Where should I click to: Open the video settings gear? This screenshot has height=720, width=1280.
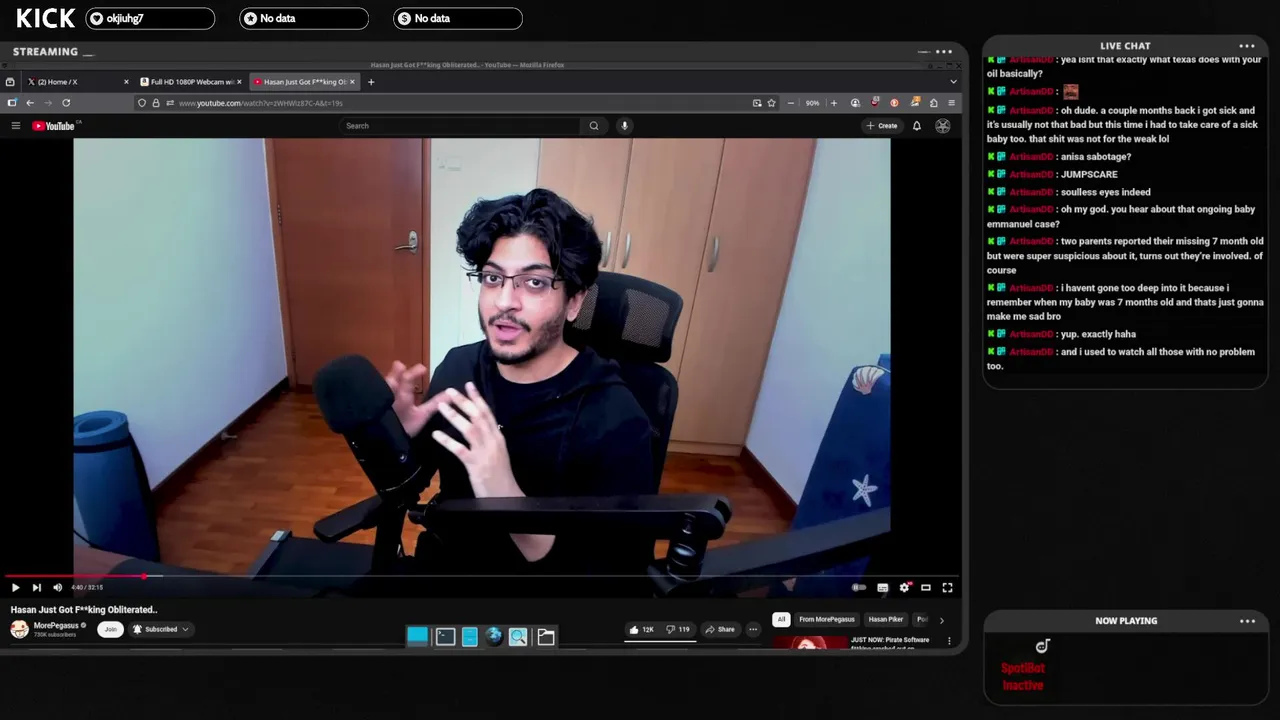[904, 588]
